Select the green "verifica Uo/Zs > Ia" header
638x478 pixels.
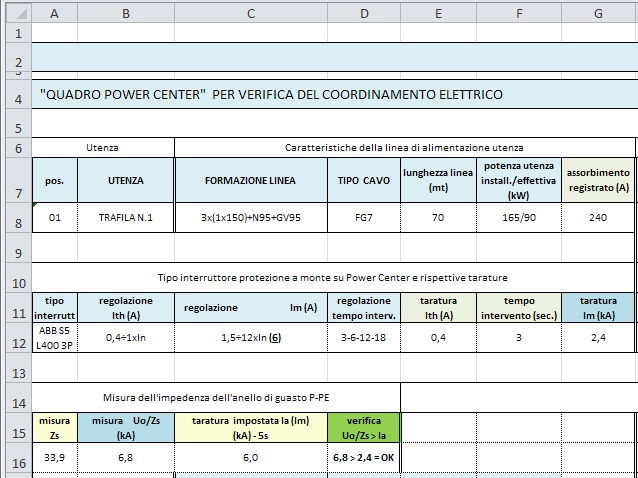(363, 428)
